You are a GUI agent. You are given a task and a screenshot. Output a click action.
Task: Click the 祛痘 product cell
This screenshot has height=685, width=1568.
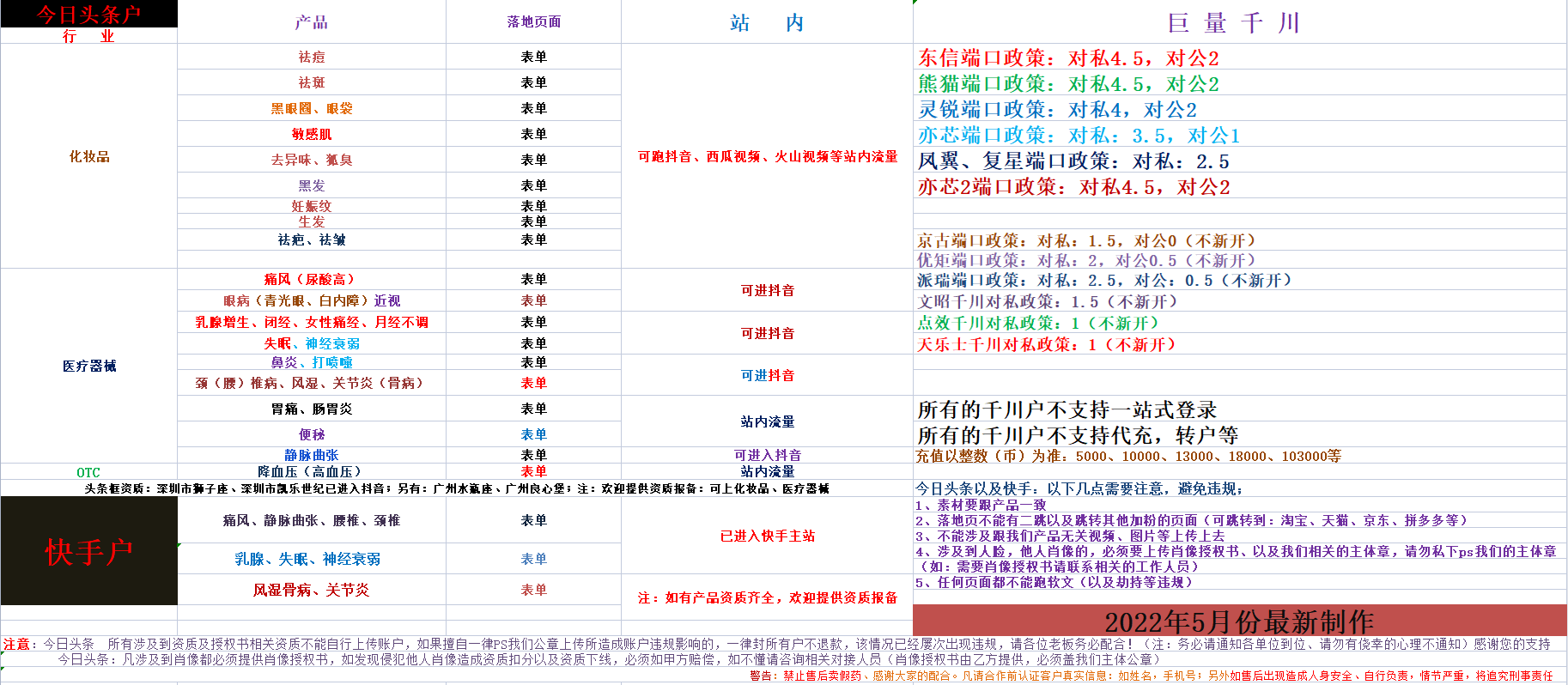point(312,57)
